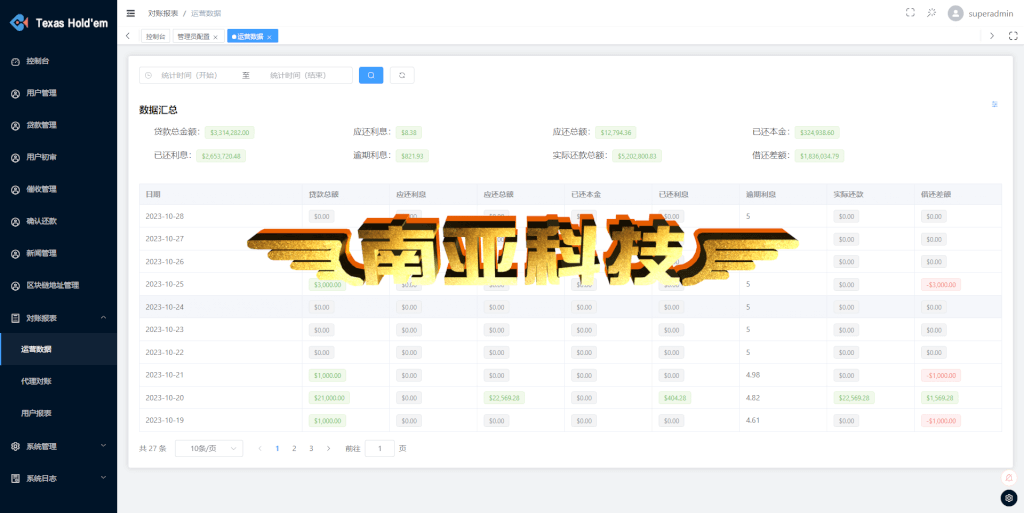Click the gear icon beside 系统管理
Screen dimensions: 1024x513
(16, 446)
